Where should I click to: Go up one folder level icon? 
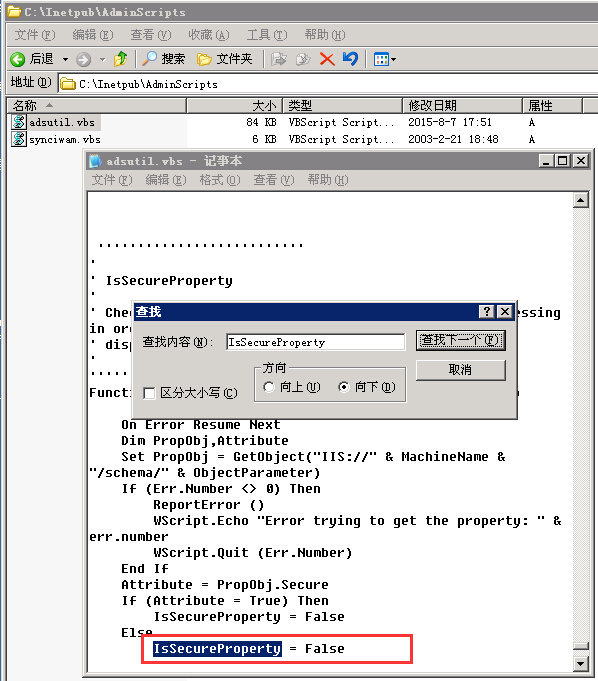121,59
